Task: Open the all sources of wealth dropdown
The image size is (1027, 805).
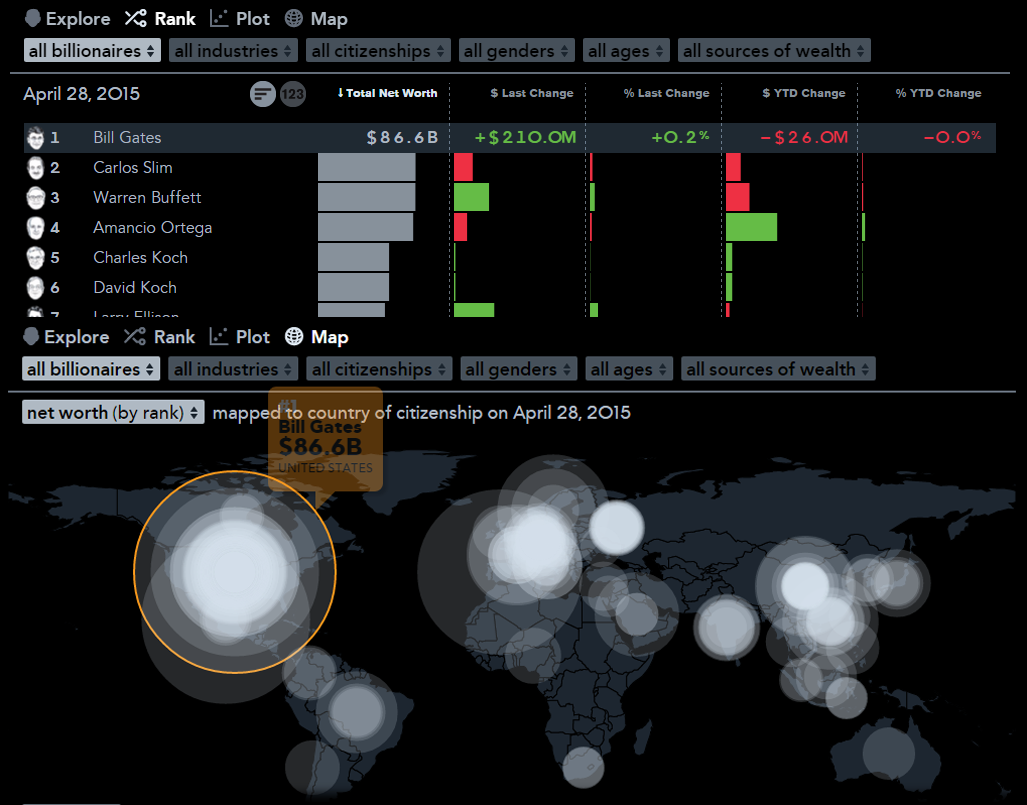Action: point(774,49)
